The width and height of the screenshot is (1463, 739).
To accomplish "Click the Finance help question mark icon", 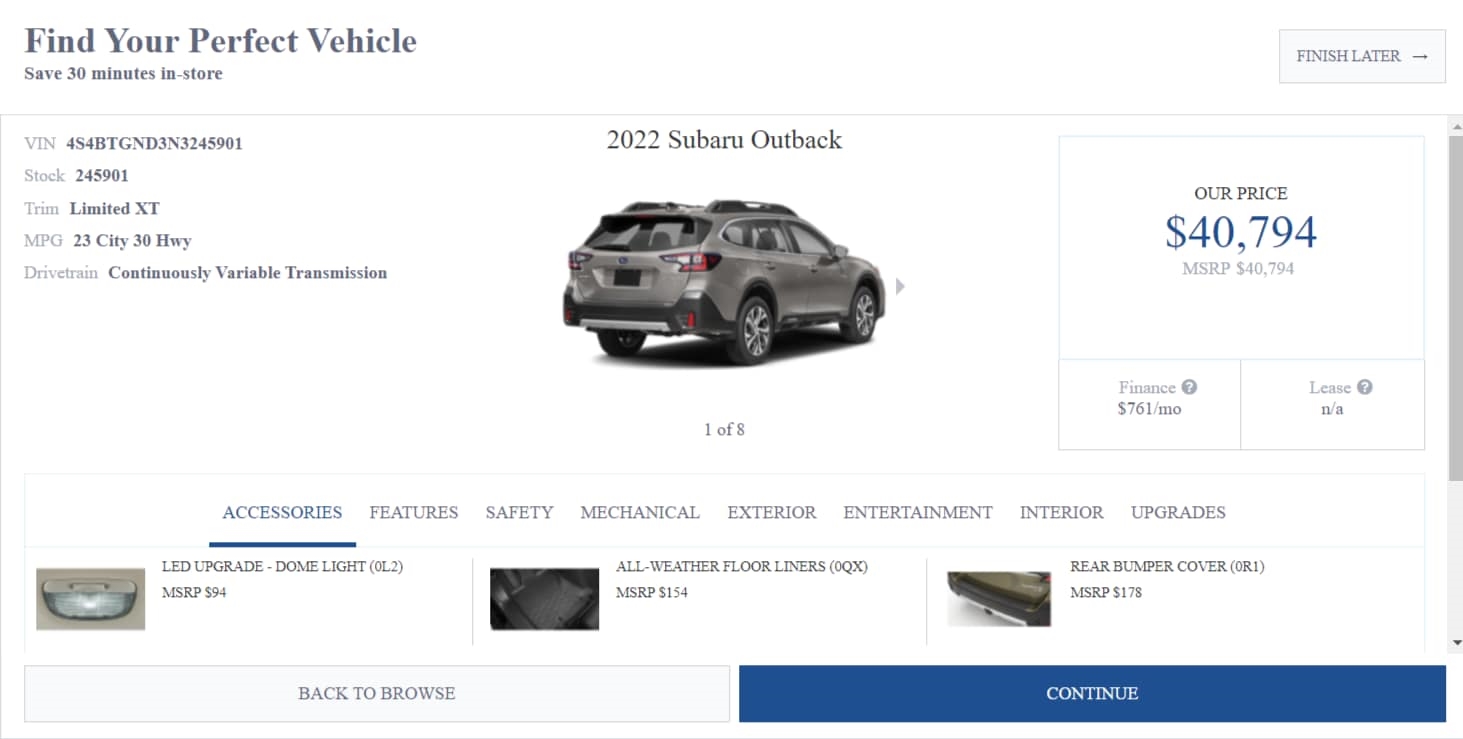I will 1189,387.
